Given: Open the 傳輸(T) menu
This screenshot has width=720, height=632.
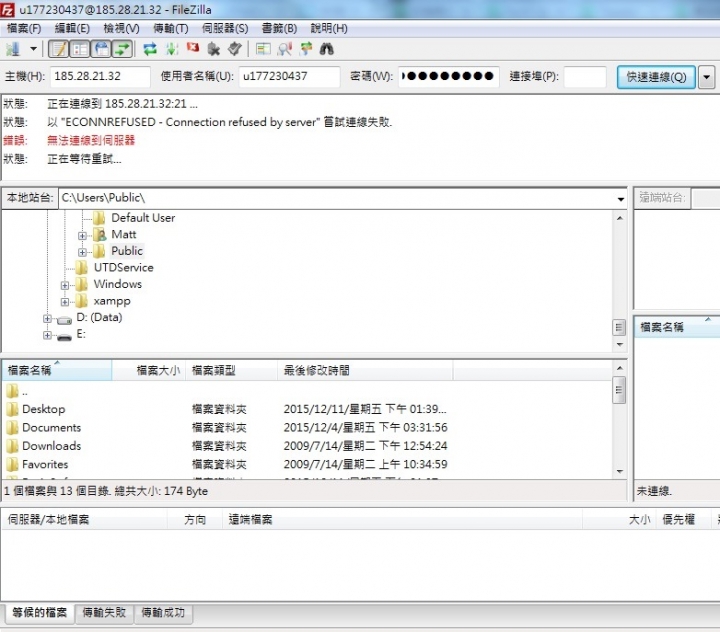Looking at the screenshot, I should [170, 28].
